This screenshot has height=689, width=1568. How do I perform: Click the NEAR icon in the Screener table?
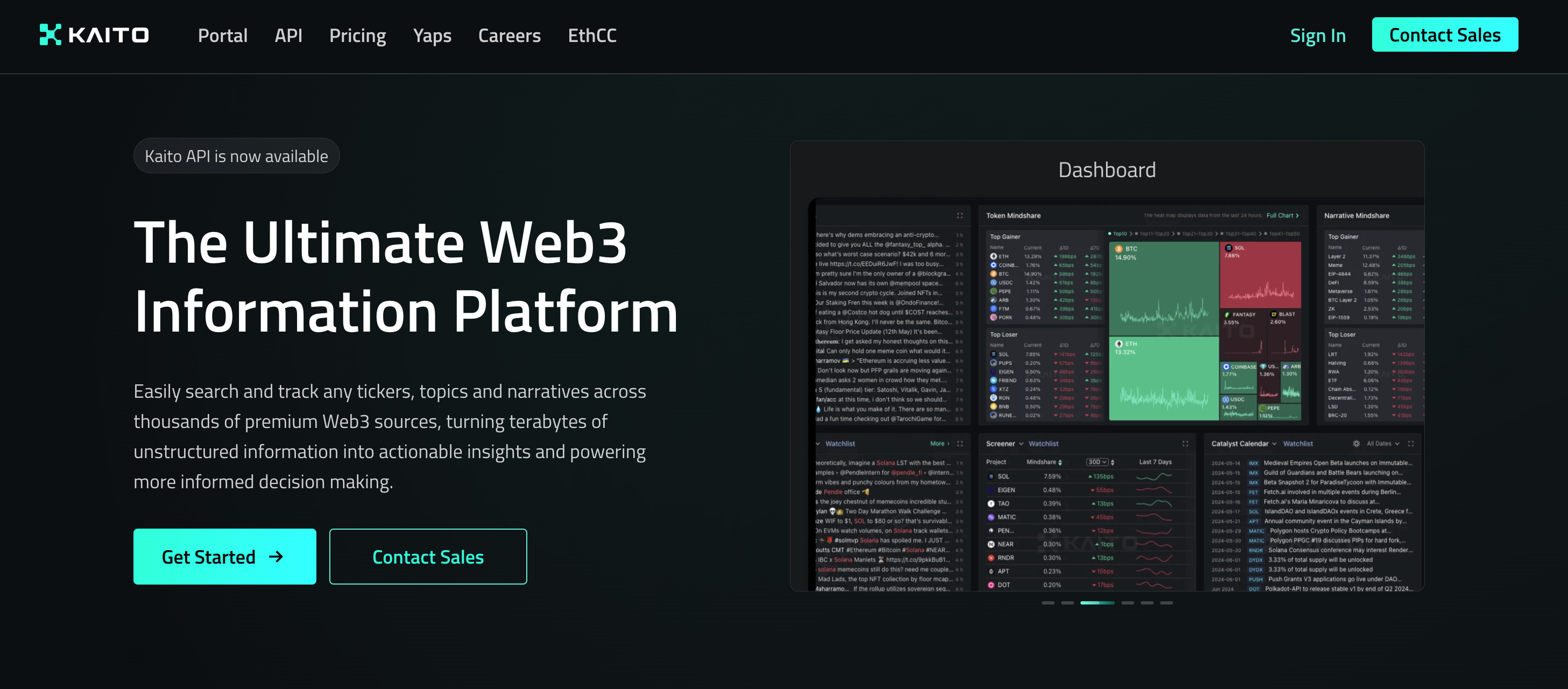pyautogui.click(x=991, y=544)
